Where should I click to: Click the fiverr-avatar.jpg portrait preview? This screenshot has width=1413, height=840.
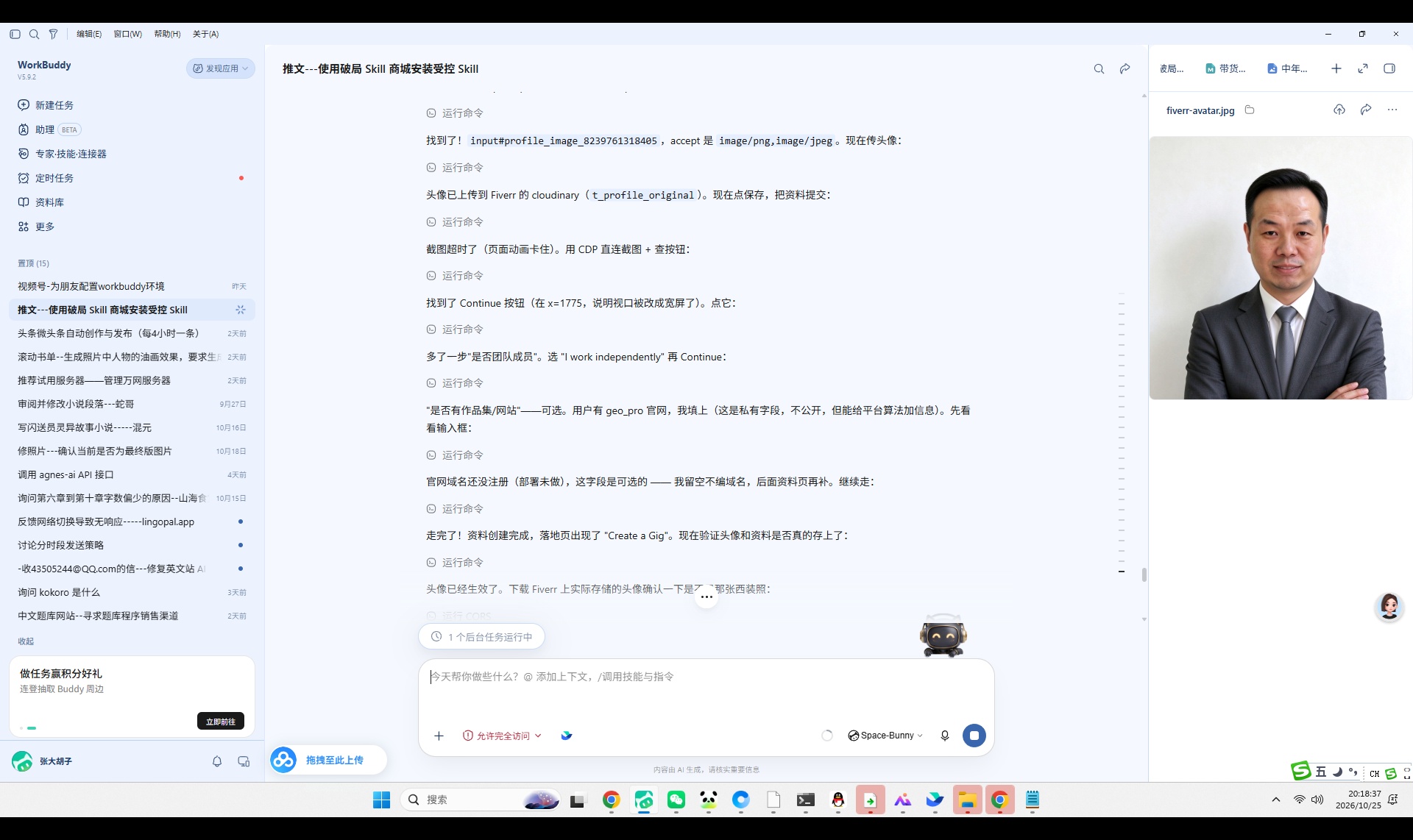[1281, 268]
